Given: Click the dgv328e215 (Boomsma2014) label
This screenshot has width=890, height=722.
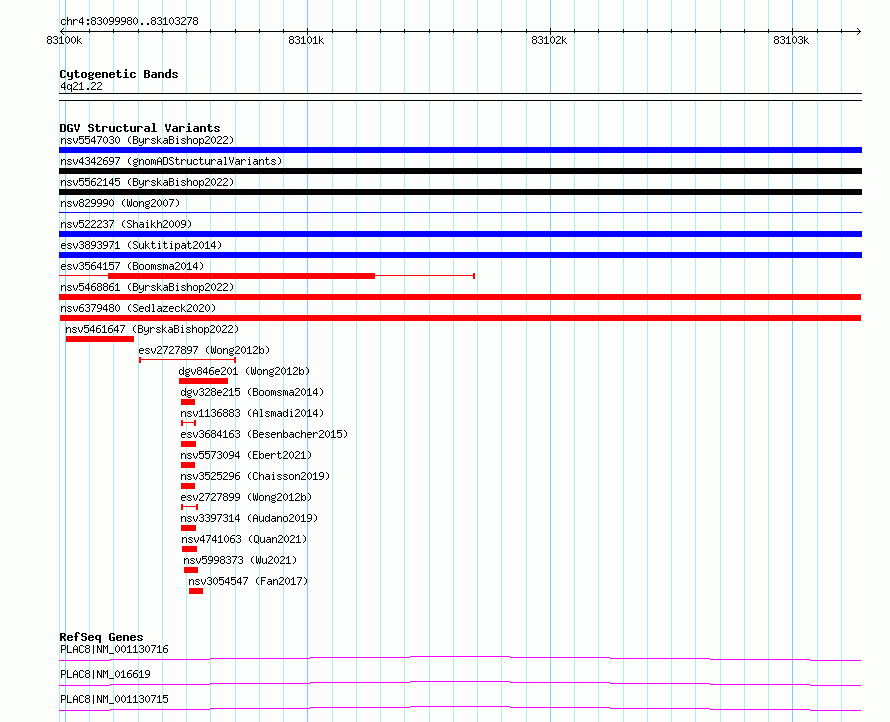Looking at the screenshot, I should point(252,392).
